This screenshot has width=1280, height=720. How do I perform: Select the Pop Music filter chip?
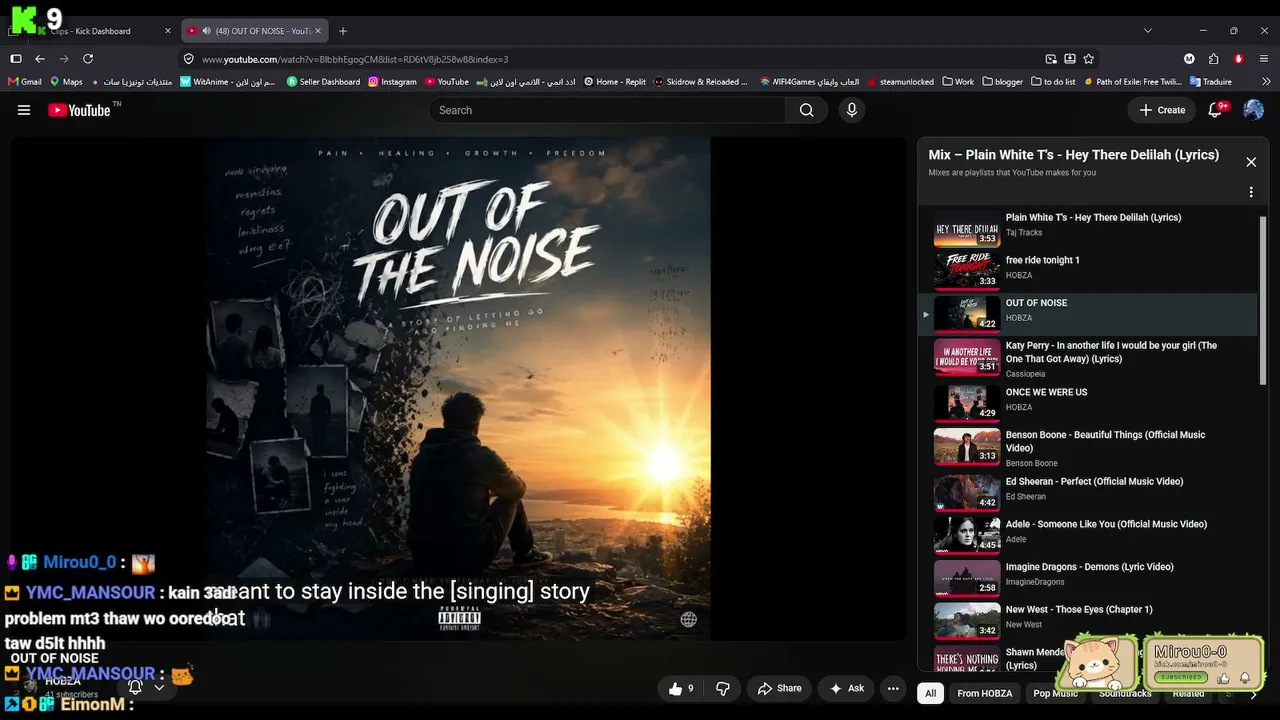tap(1055, 693)
